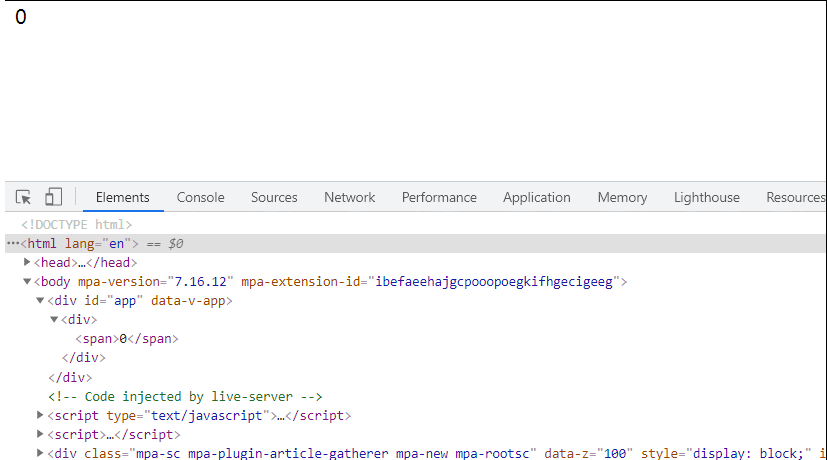This screenshot has height=460, width=827.
Task: Select the span element containing 0
Action: pyautogui.click(x=127, y=339)
